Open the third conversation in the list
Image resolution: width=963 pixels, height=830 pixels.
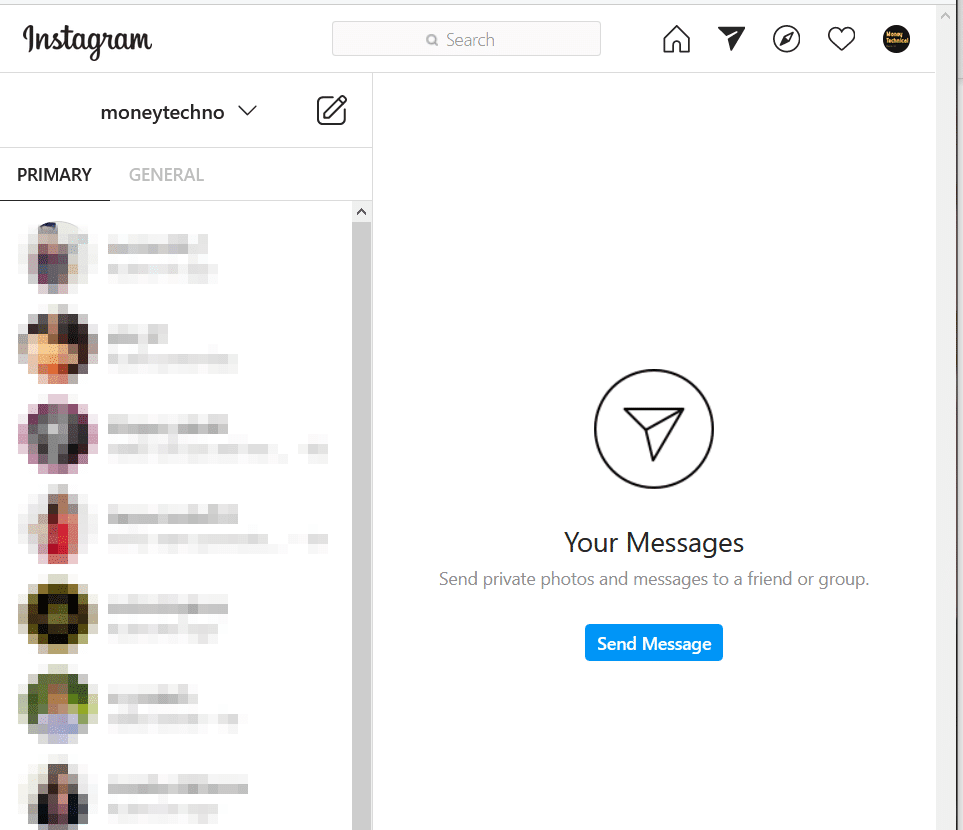176,437
